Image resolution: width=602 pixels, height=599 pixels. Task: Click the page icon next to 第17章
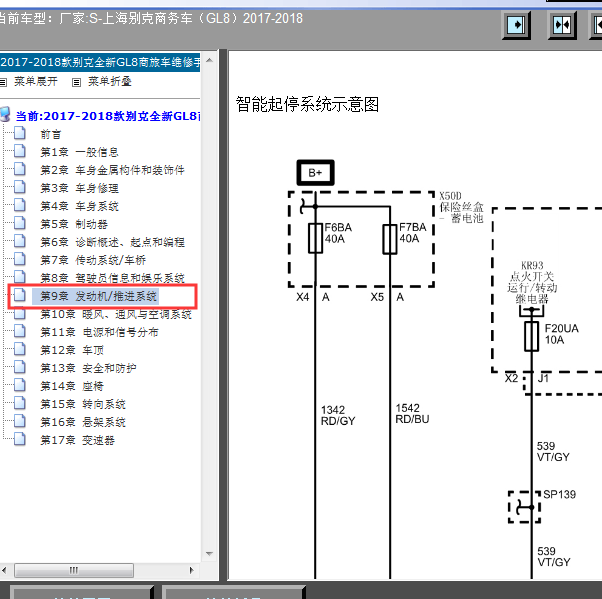[x=20, y=439]
